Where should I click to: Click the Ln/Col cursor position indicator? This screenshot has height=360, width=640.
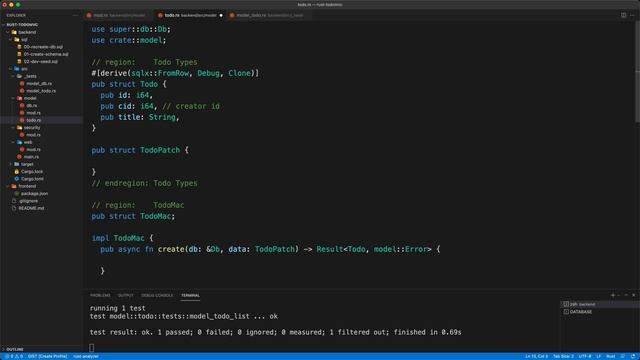(x=537, y=356)
